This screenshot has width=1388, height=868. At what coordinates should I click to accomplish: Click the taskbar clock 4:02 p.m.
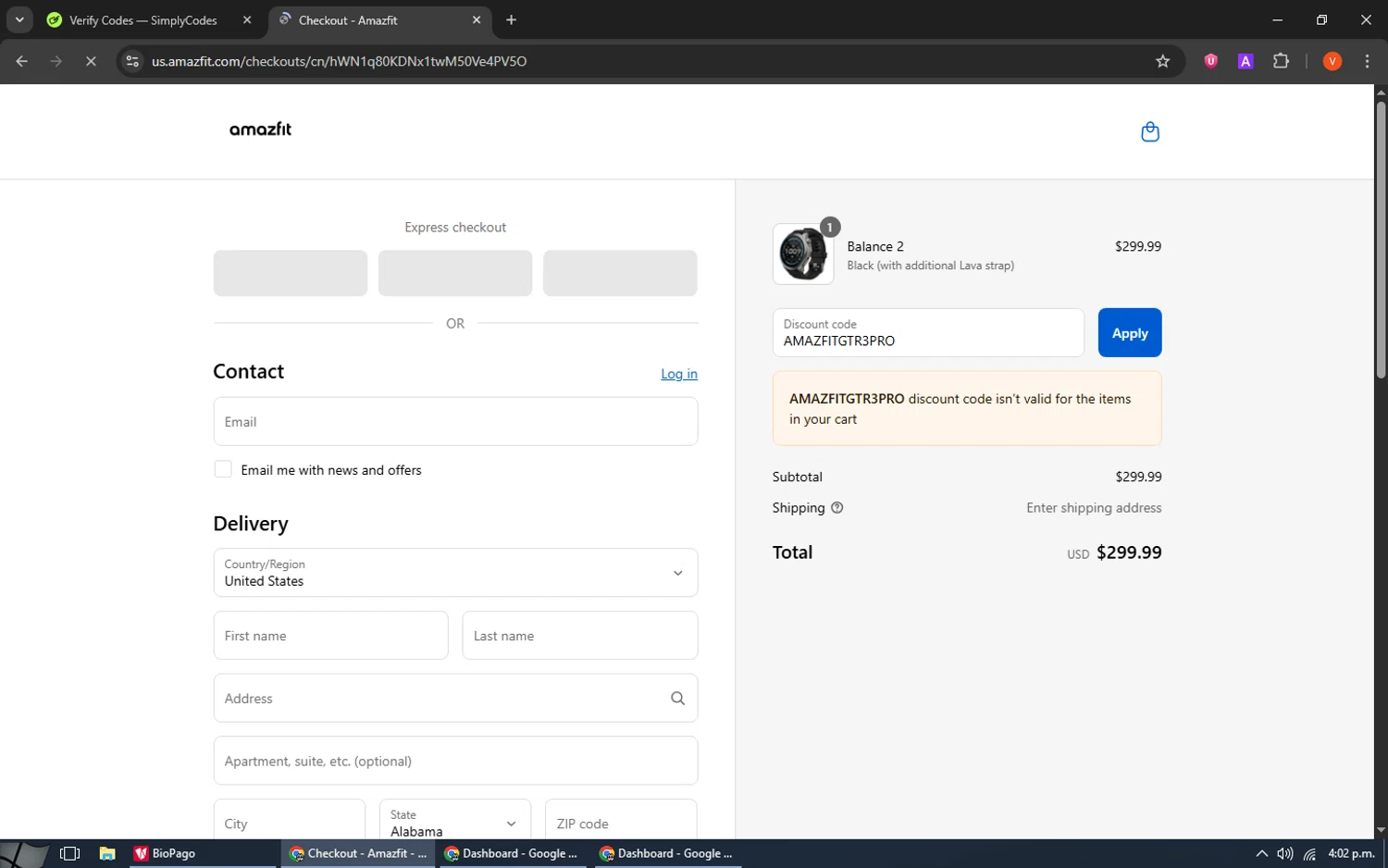pos(1351,853)
